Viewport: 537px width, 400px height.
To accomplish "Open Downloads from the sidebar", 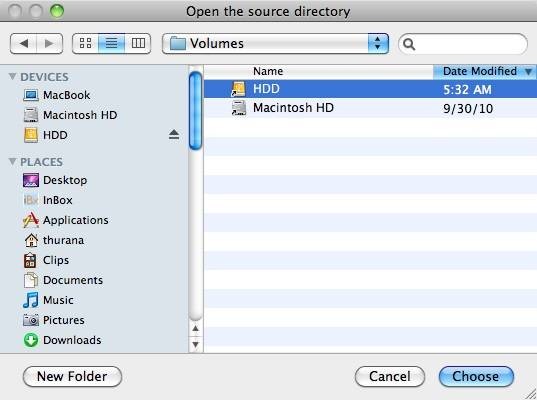I will (72, 340).
